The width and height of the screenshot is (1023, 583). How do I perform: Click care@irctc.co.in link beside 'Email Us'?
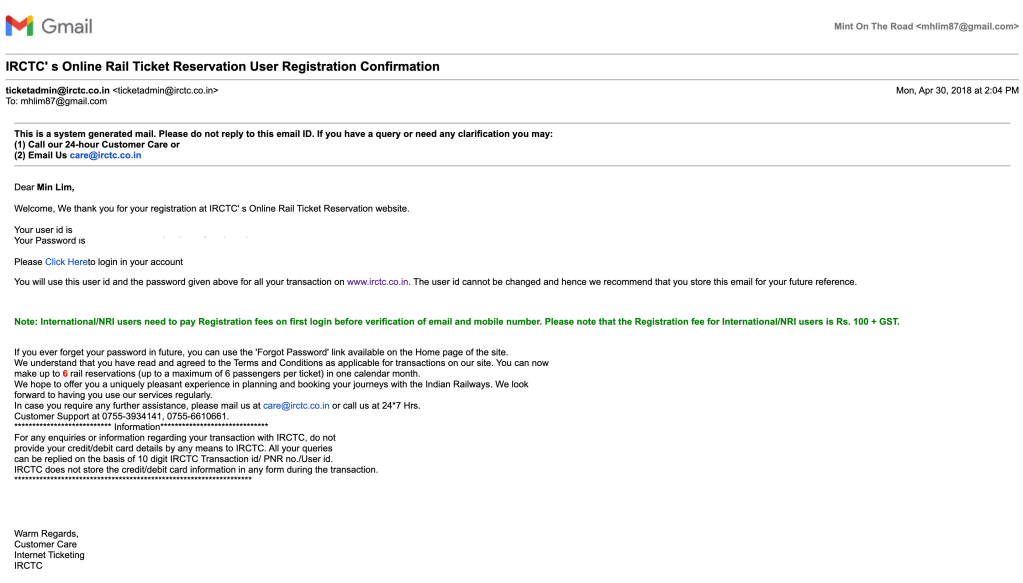point(105,156)
